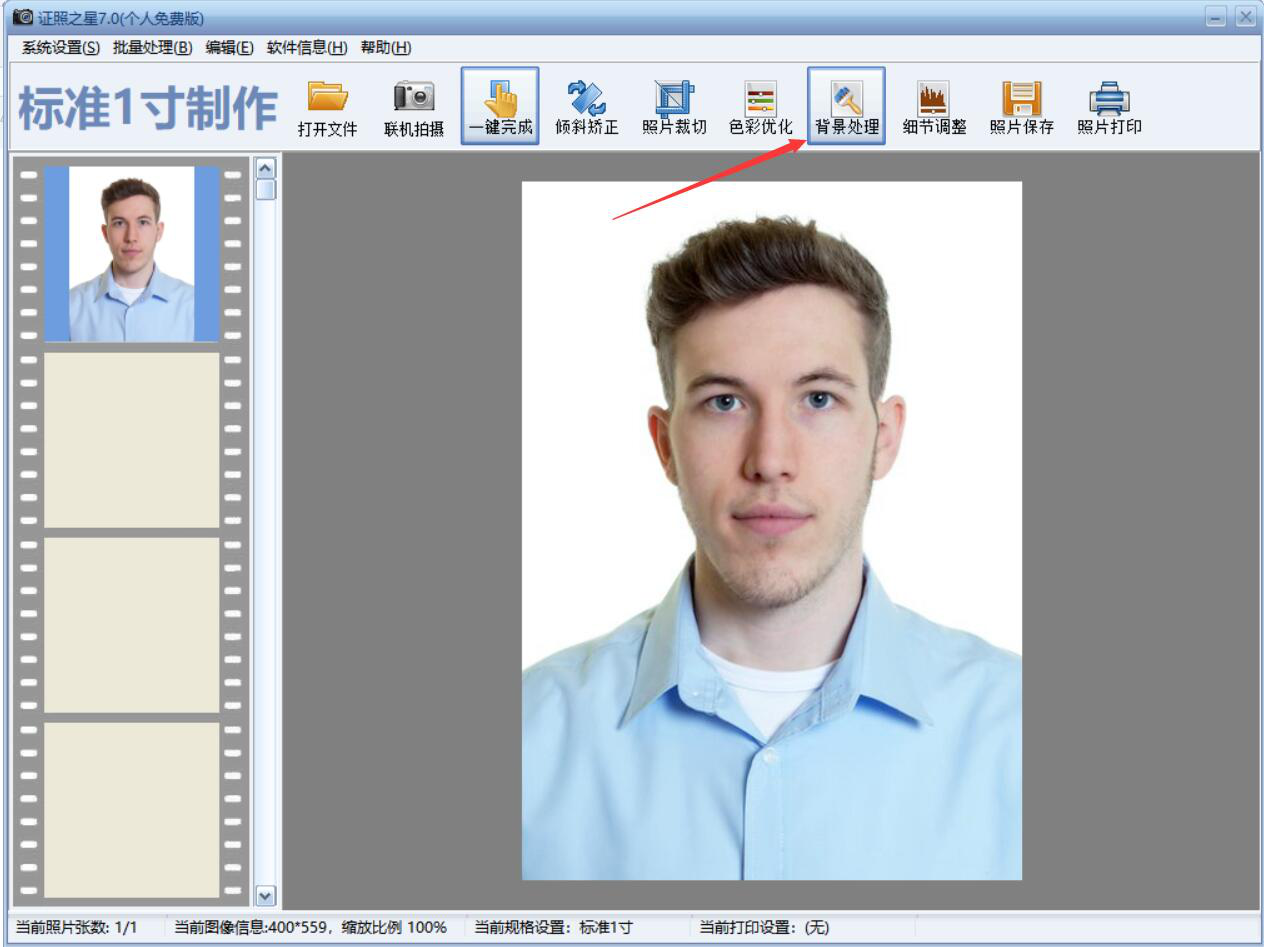Viewport: 1264px width, 947px height.
Task: Open the 批量处理(B) menu
Action: tap(152, 48)
